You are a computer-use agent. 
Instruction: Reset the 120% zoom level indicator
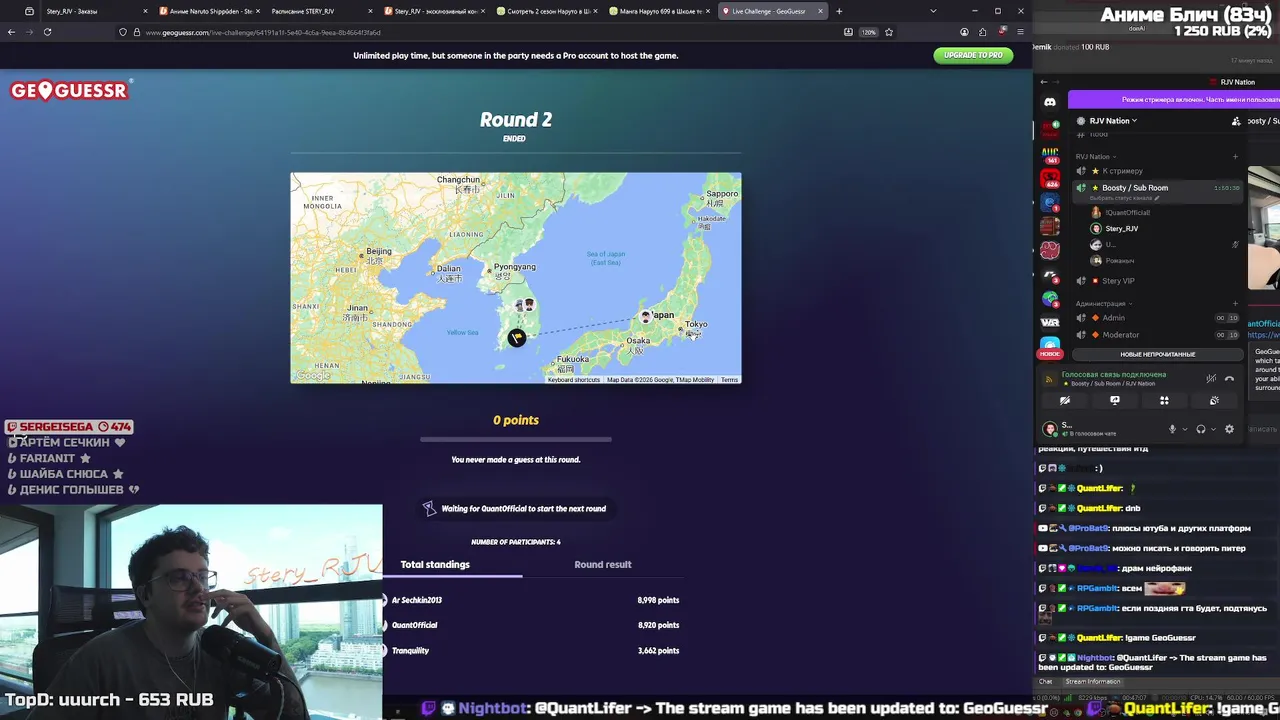868,32
